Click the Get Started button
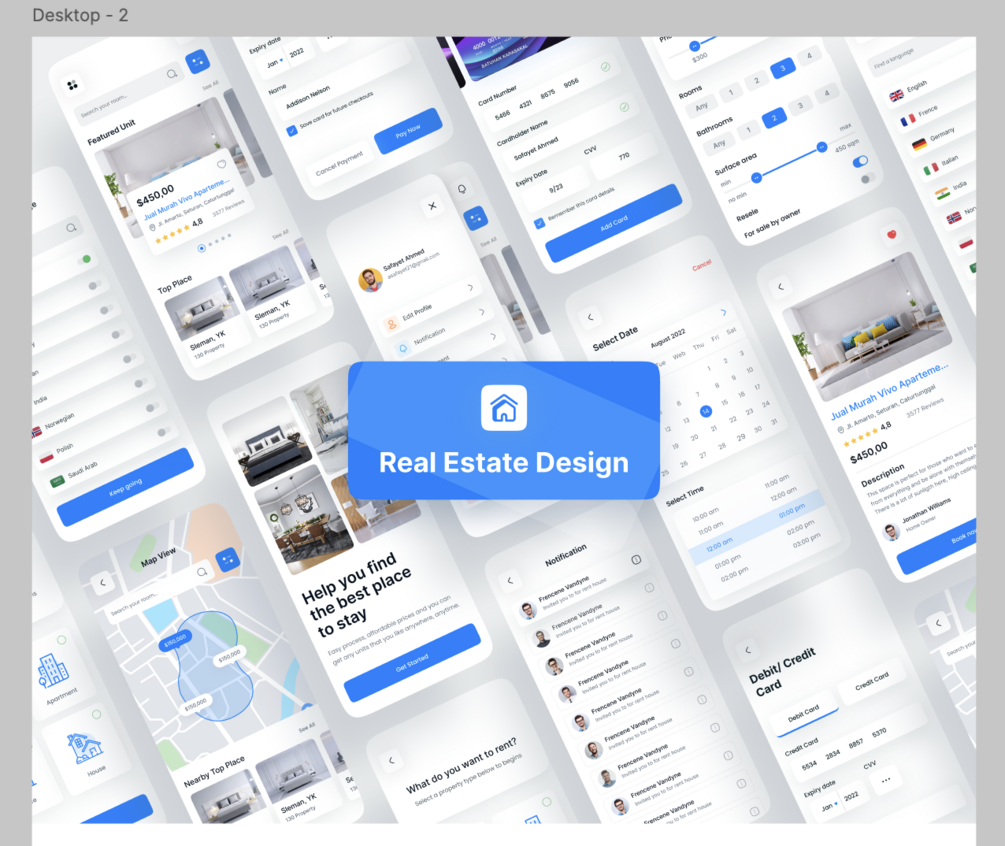 point(412,663)
